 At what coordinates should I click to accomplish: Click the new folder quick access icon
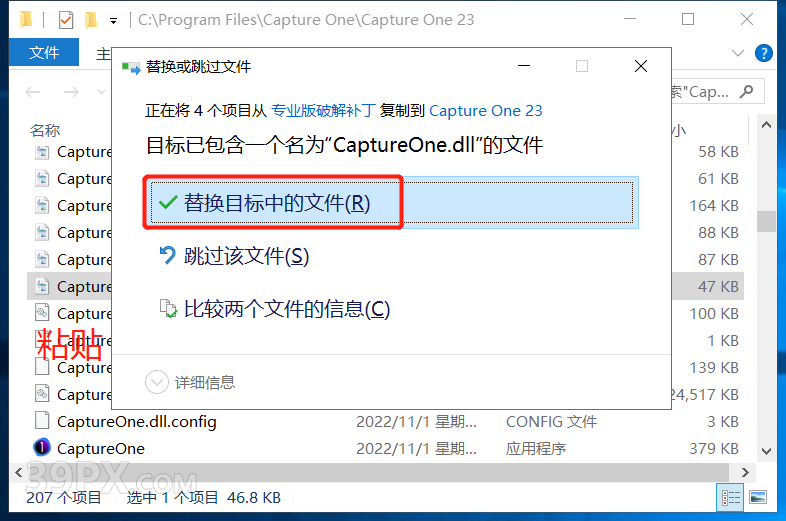(91, 20)
